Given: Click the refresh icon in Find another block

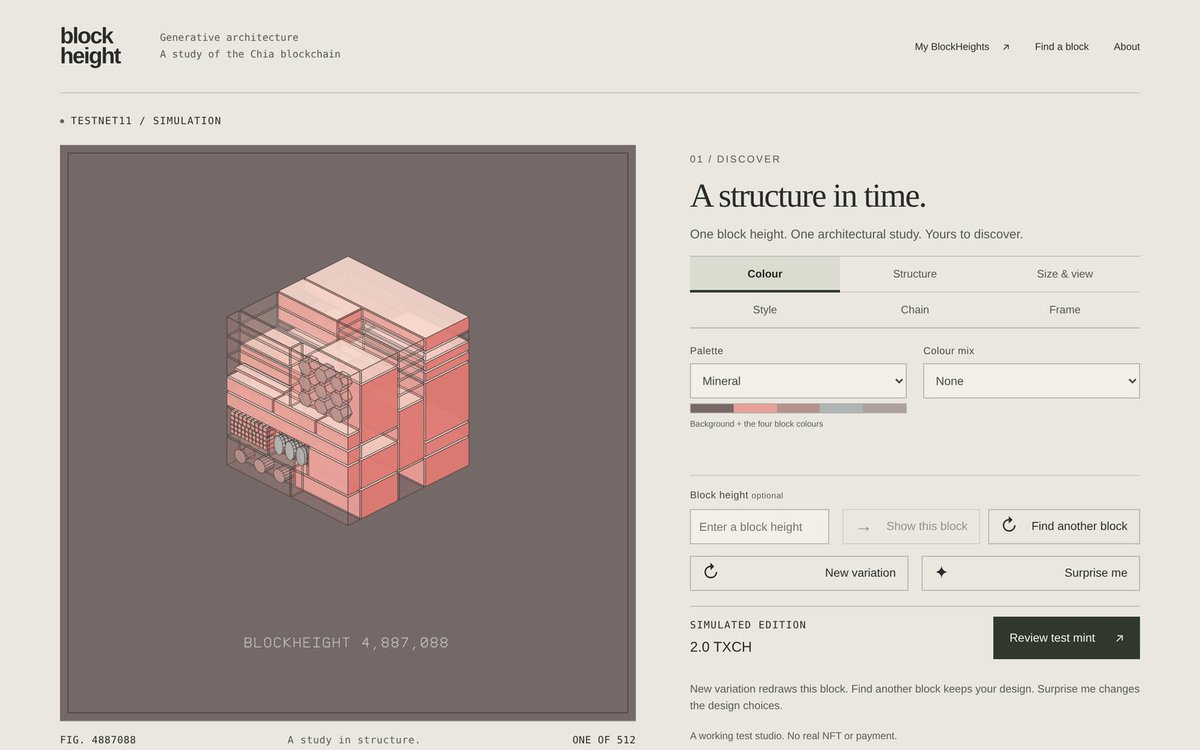Looking at the screenshot, I should pyautogui.click(x=1009, y=525).
